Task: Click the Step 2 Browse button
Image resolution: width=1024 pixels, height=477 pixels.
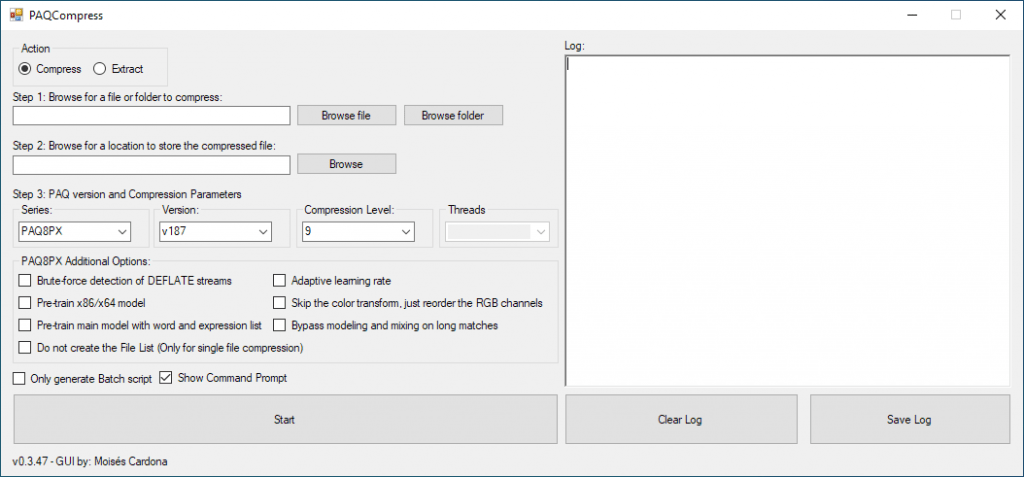Action: 346,164
